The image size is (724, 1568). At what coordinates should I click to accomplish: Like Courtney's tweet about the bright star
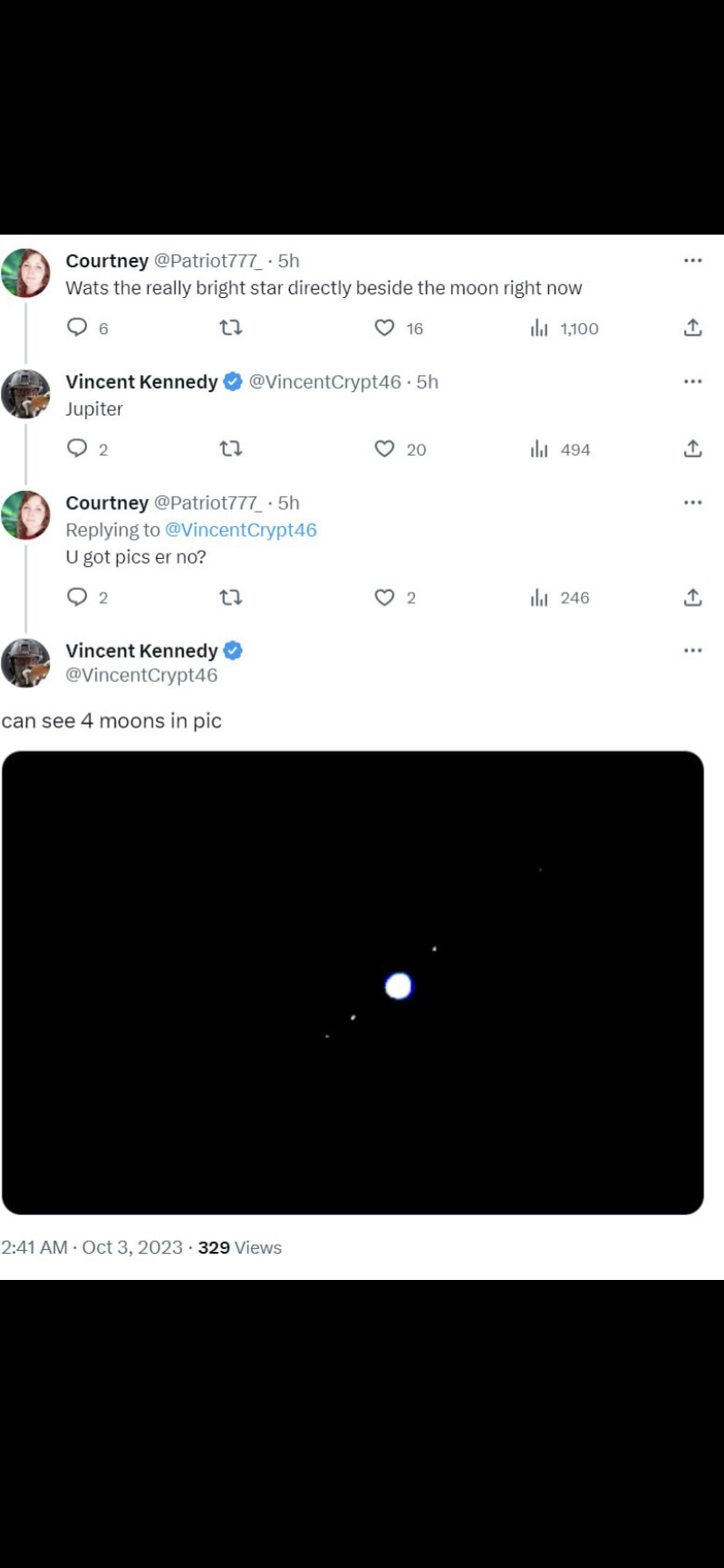click(385, 328)
